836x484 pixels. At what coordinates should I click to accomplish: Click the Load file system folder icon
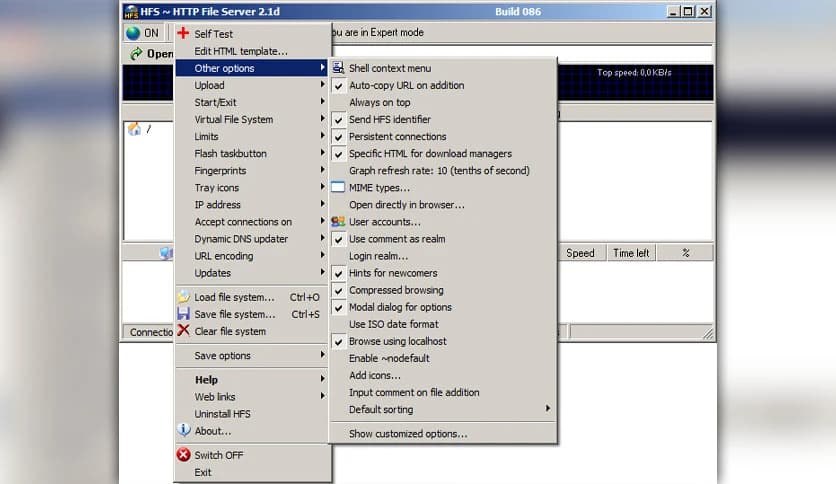[183, 296]
